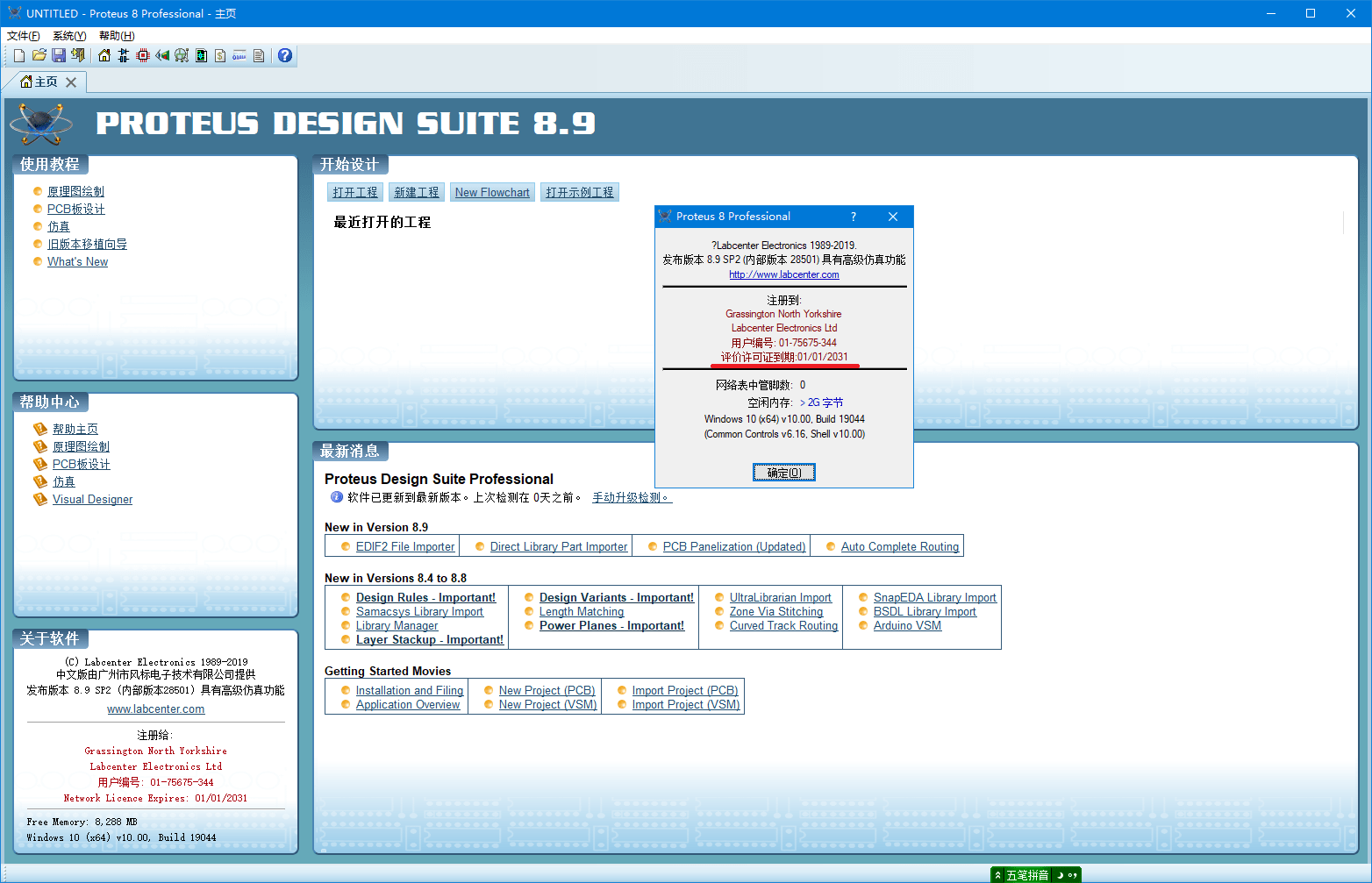Click the Open Project folder icon
1372x883 pixels.
click(x=39, y=55)
